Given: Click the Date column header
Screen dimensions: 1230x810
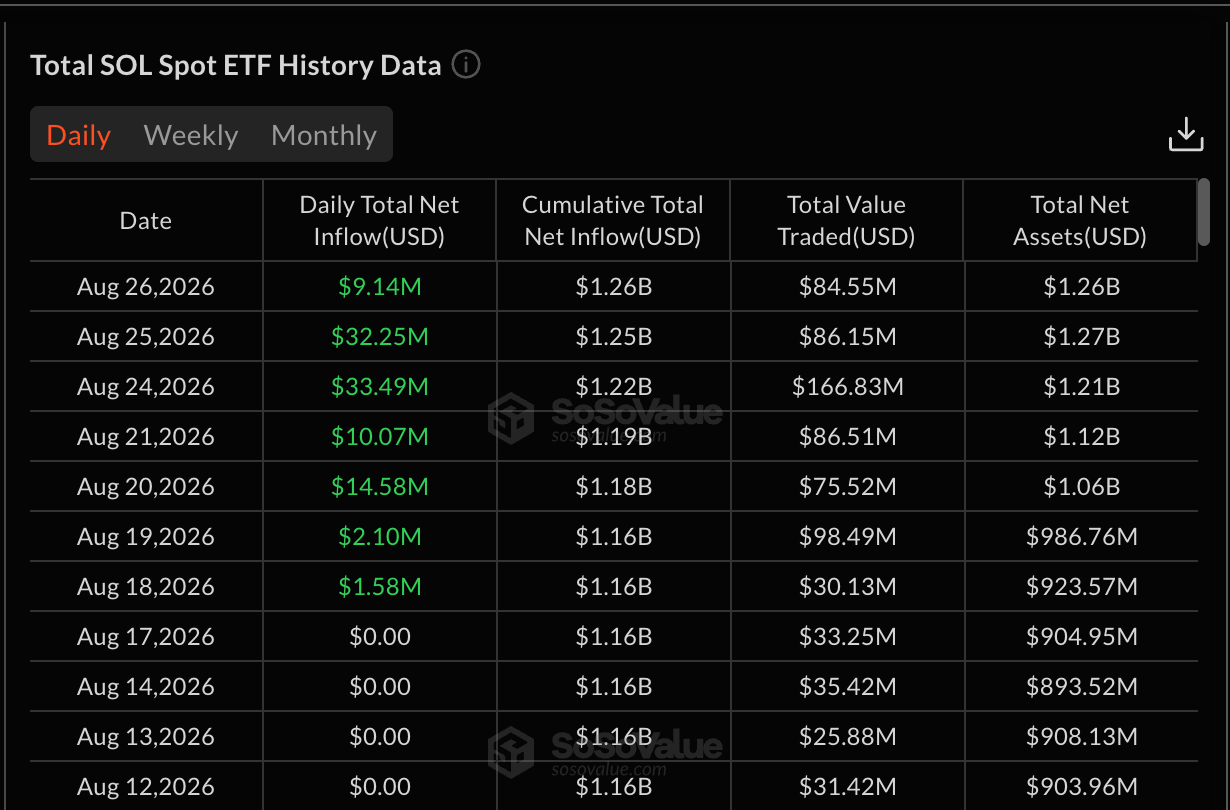Looking at the screenshot, I should pyautogui.click(x=146, y=221).
